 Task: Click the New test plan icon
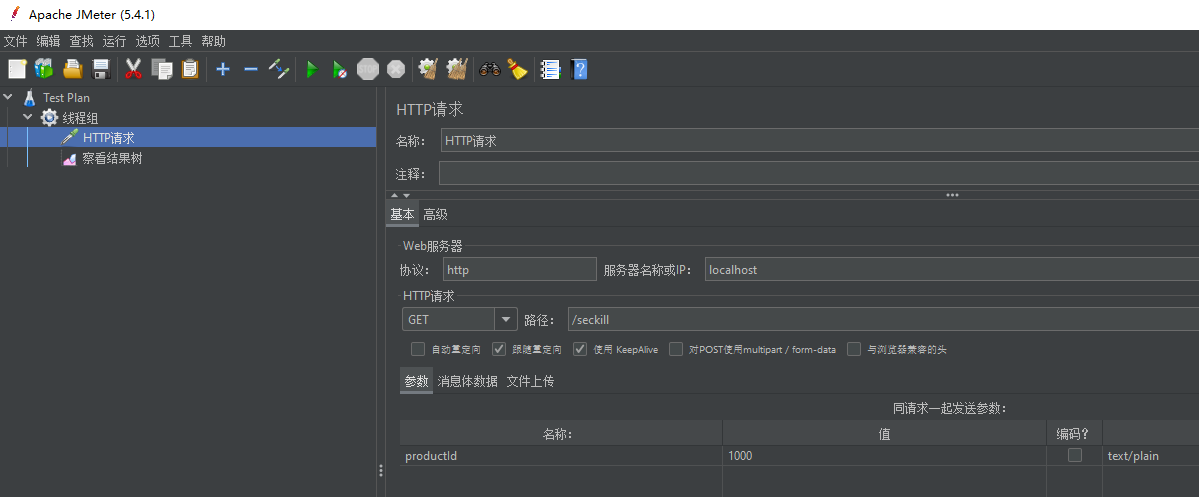click(17, 70)
